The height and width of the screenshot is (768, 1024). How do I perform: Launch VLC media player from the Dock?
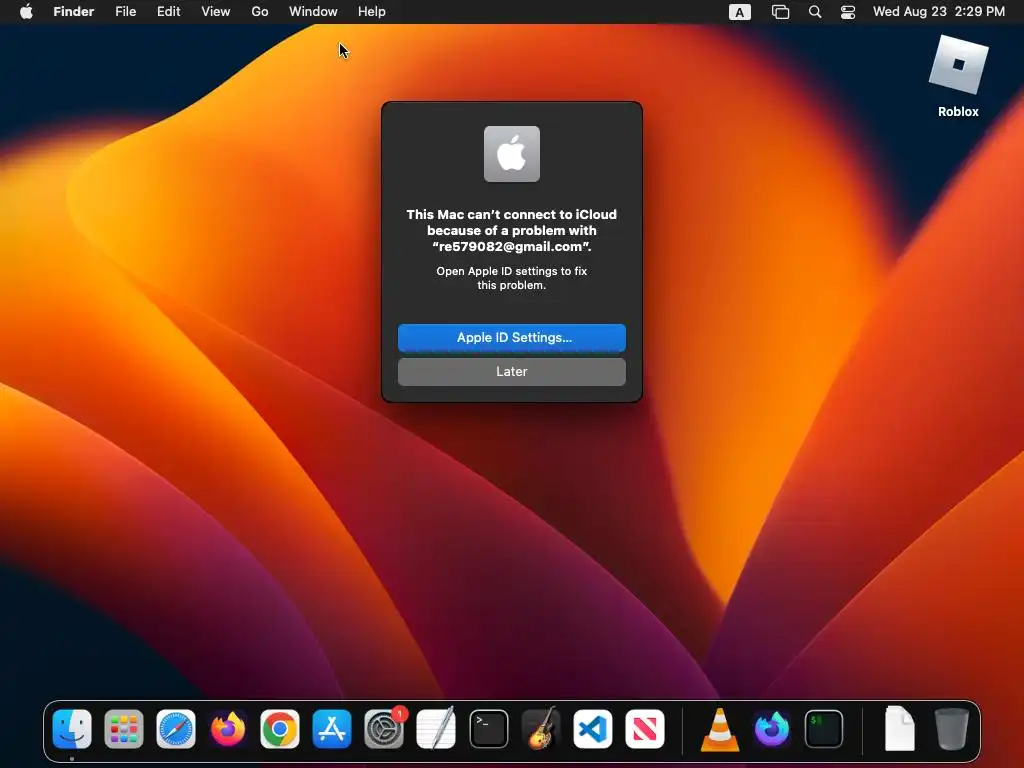(720, 729)
